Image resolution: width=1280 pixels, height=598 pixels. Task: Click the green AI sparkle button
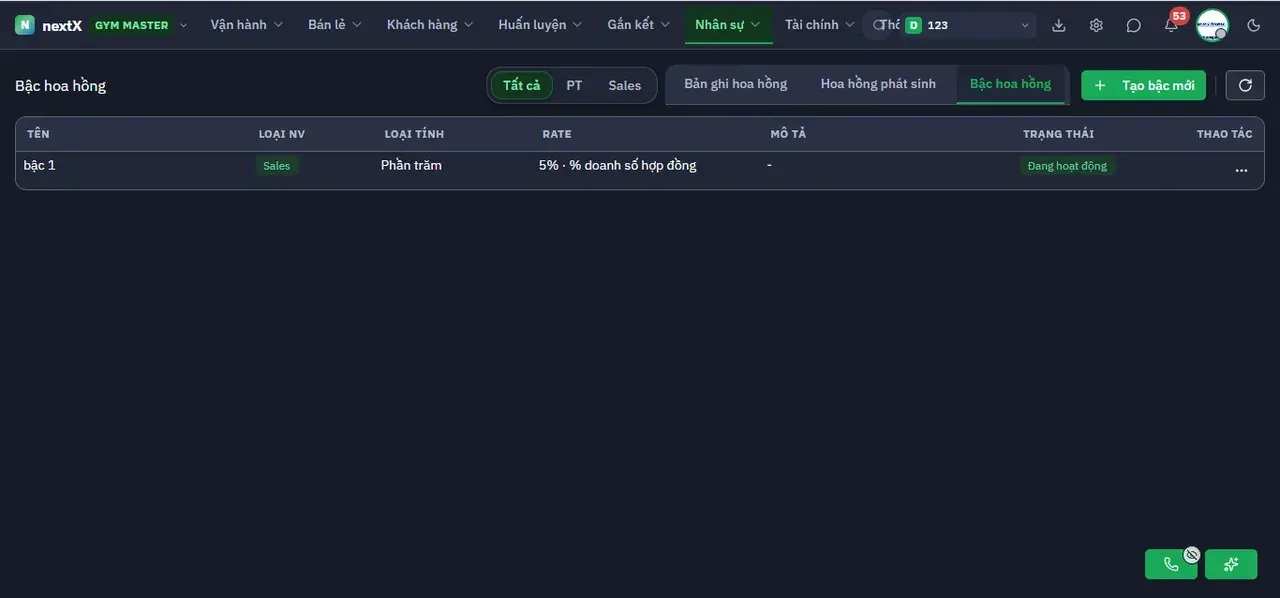click(x=1231, y=564)
